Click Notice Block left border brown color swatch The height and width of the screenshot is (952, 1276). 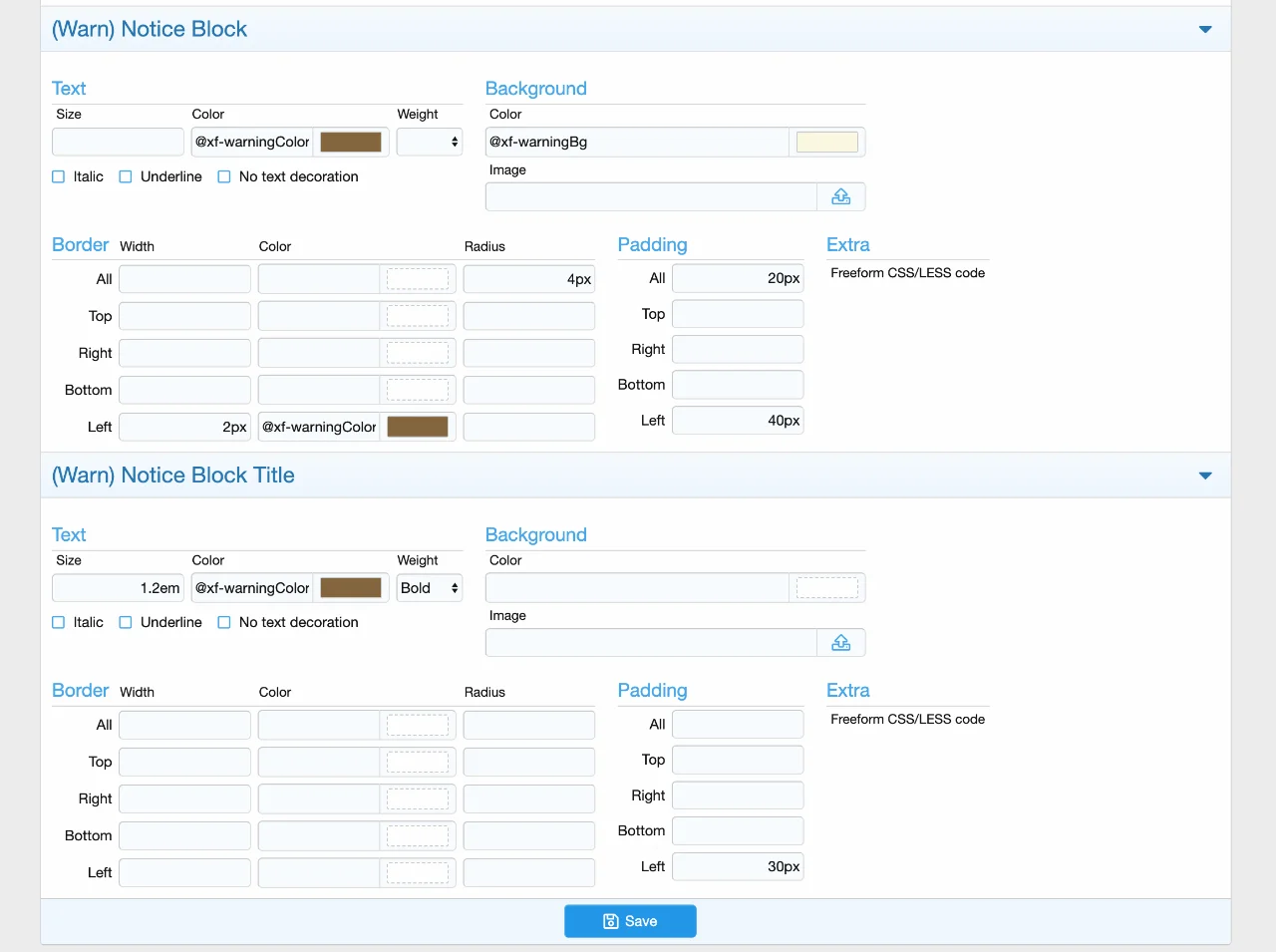[x=417, y=427]
